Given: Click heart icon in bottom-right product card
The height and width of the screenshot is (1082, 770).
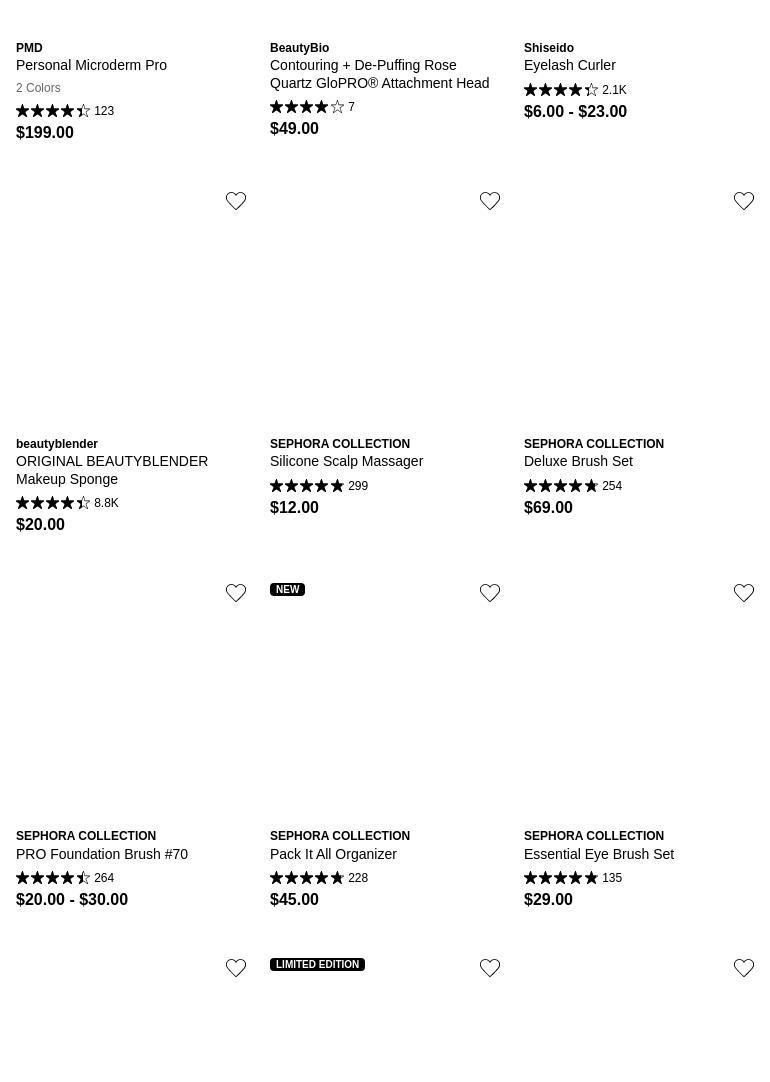Looking at the screenshot, I should point(744,968).
